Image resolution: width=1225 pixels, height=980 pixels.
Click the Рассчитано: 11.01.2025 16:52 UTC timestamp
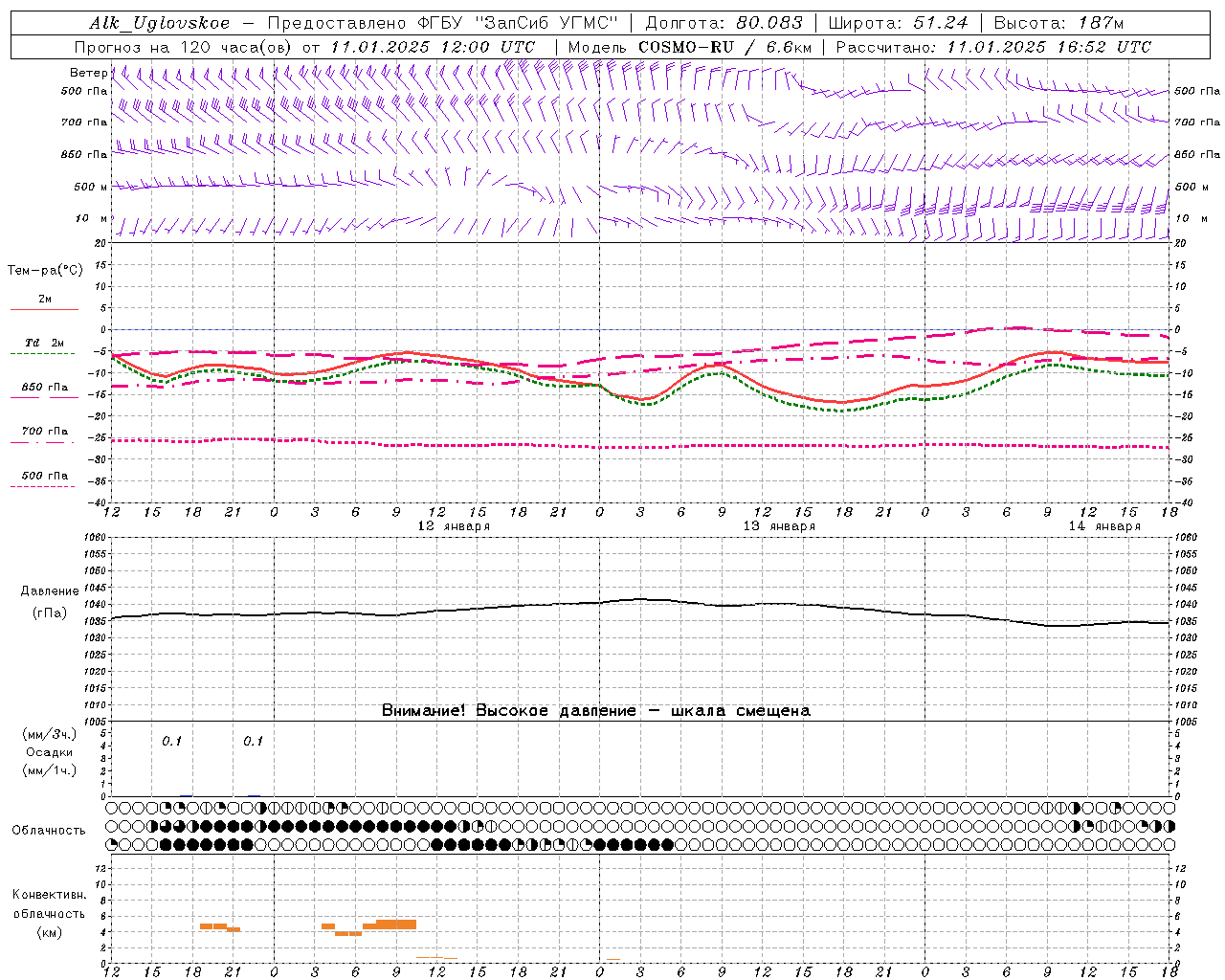[x=993, y=47]
